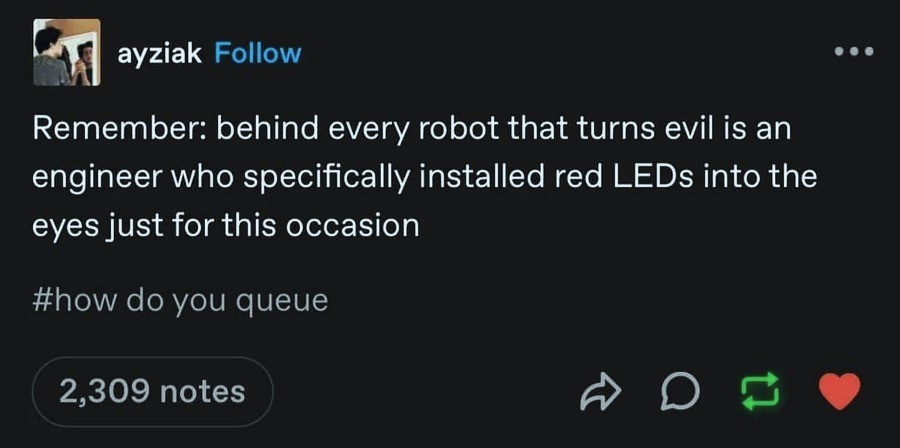Follow the ayziak blog
The image size is (900, 448).
tap(257, 53)
